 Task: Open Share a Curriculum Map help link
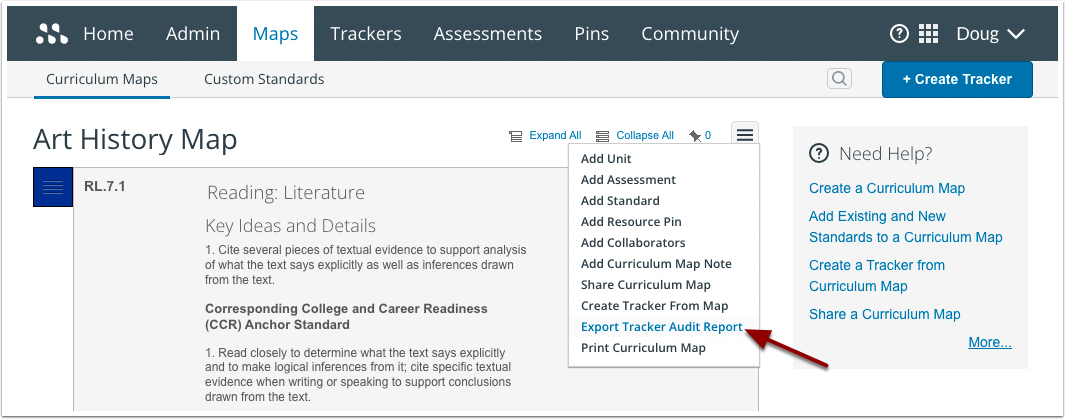coord(884,314)
